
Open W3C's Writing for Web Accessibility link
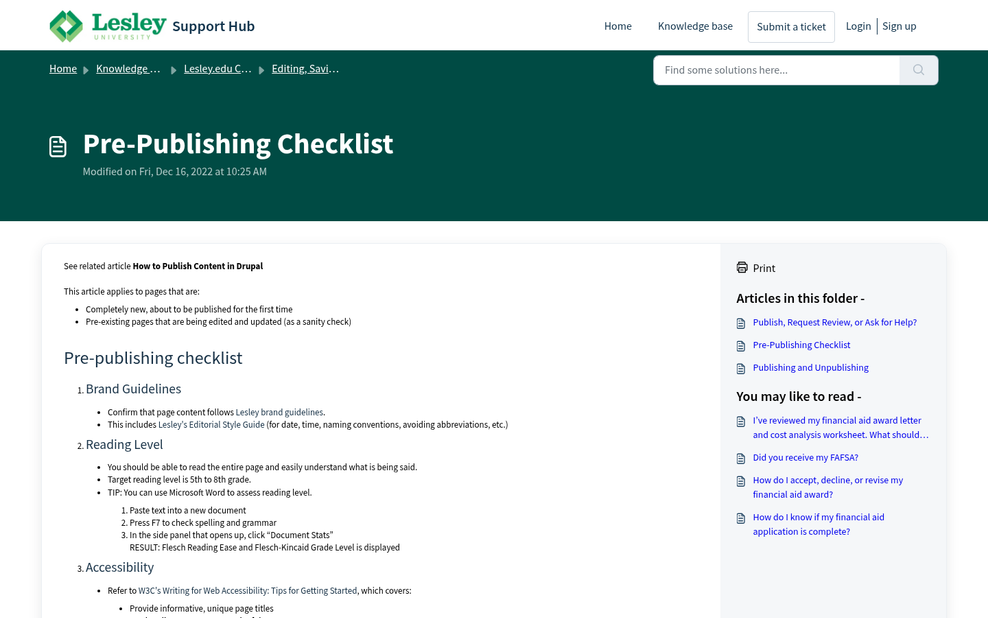(x=248, y=590)
